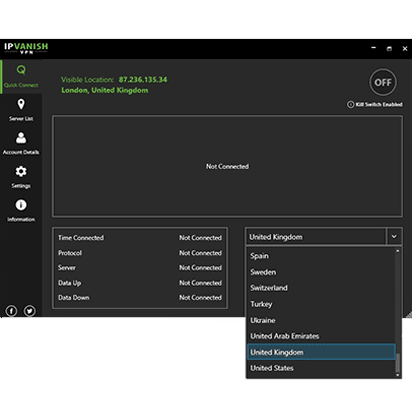Select Turkey from the country list
This screenshot has height=416, width=412.
[x=321, y=304]
